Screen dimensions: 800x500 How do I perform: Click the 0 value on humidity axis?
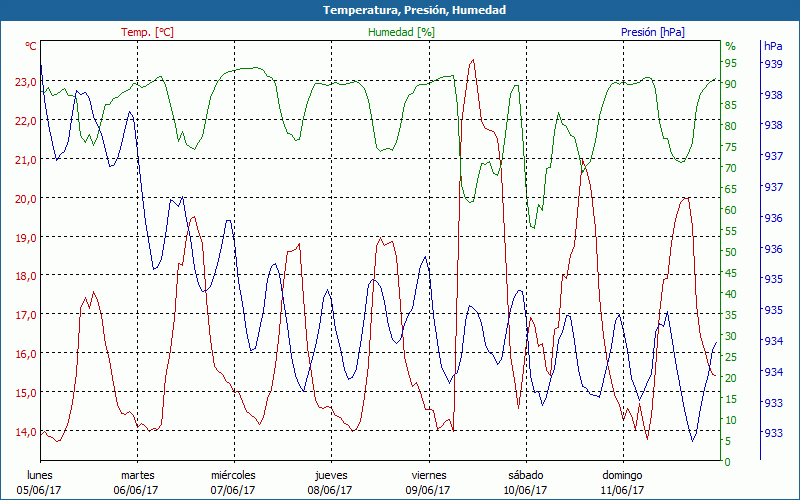tap(727, 462)
